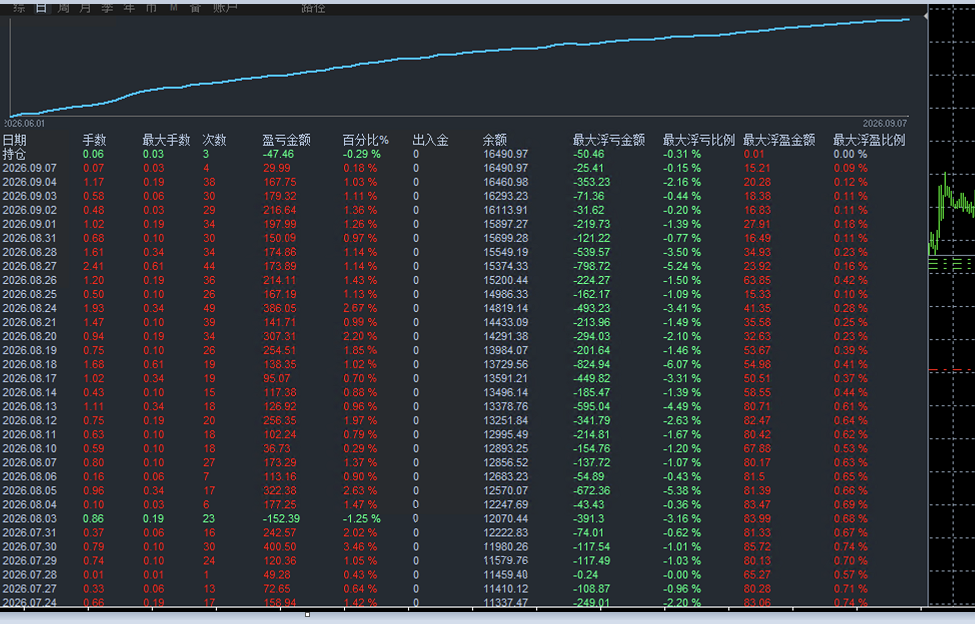Click the 最大浮亏金额 column header
The height and width of the screenshot is (624, 975).
coord(609,140)
